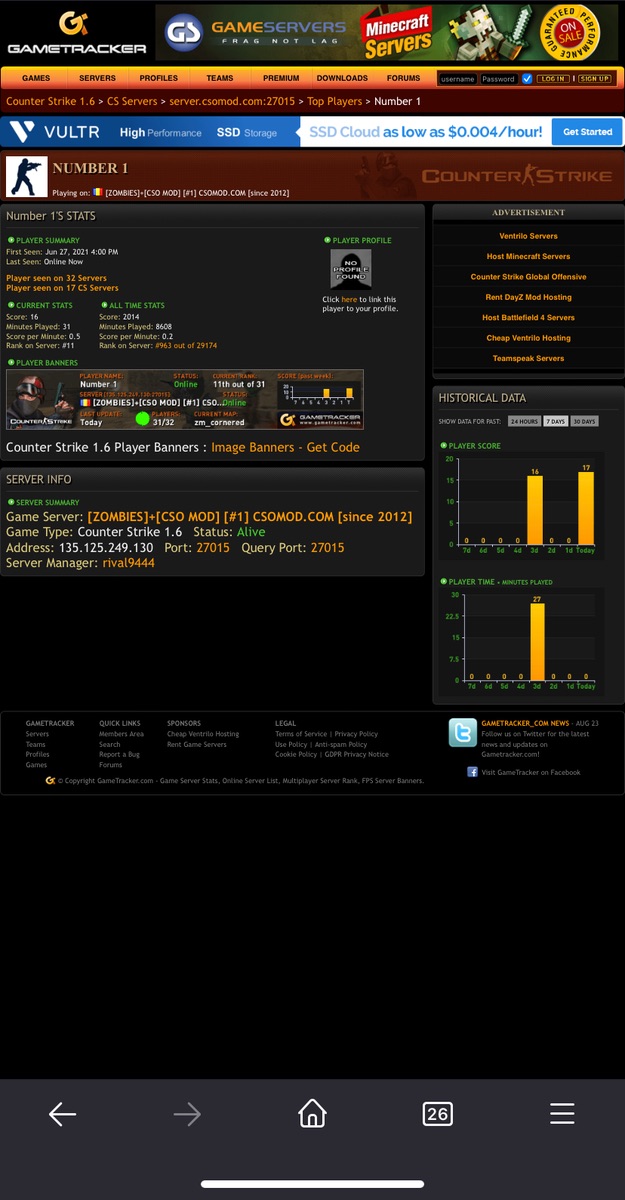Click the Facebook icon near Visit GameTracker
Screen dimensions: 625x1200
(472, 772)
